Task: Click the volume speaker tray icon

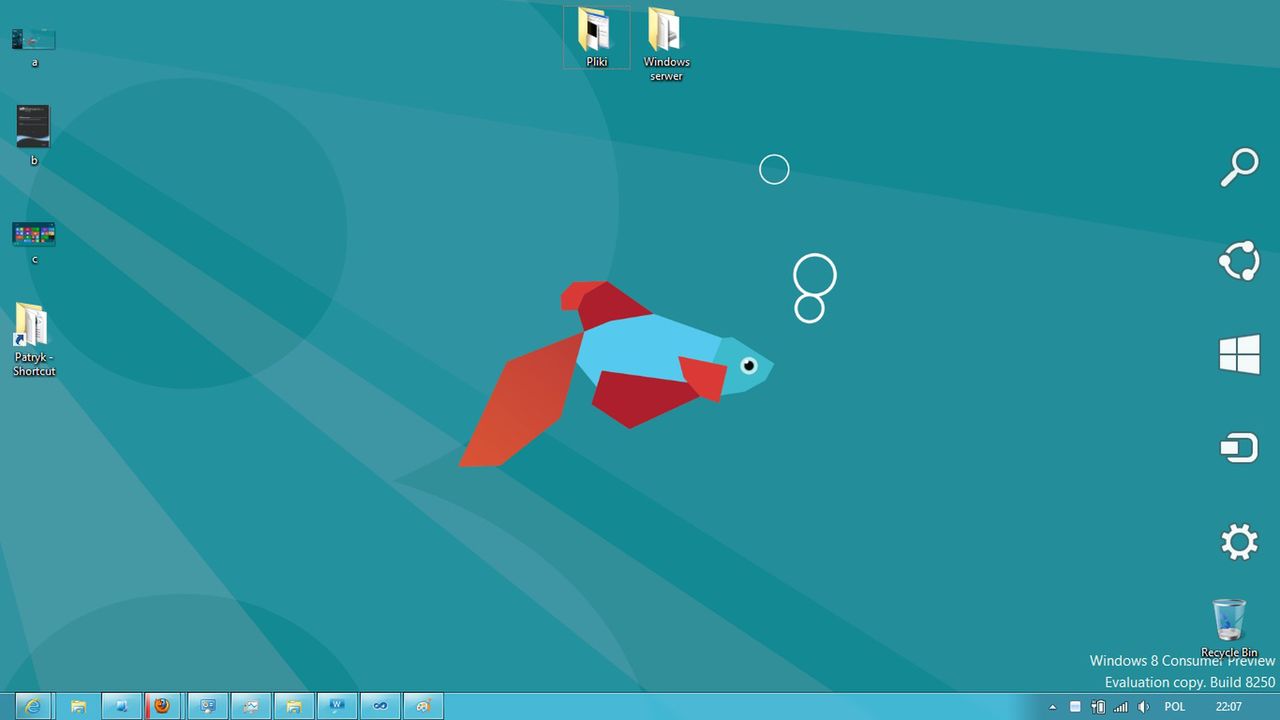Action: click(1144, 707)
